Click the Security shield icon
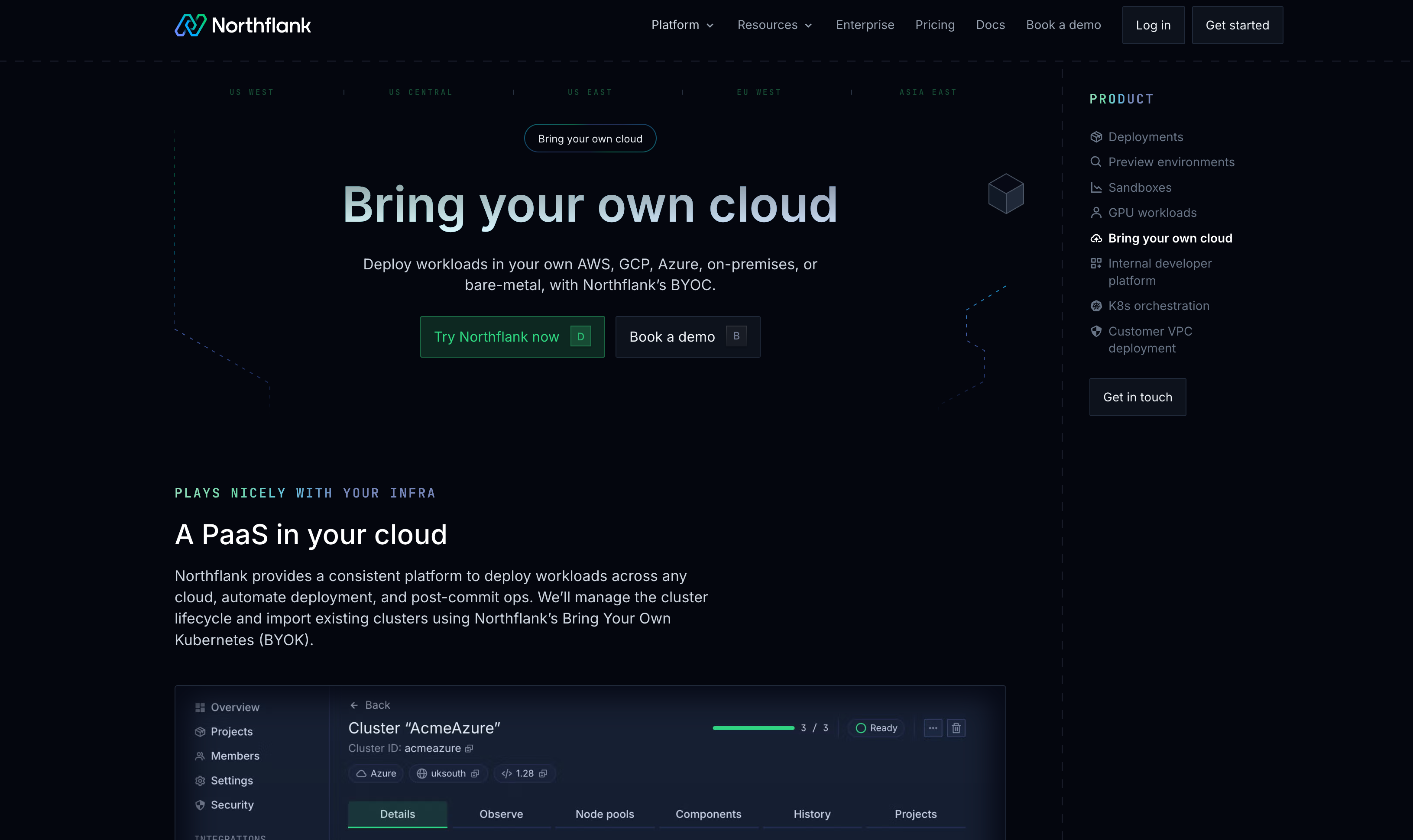Image resolution: width=1413 pixels, height=840 pixels. (200, 805)
